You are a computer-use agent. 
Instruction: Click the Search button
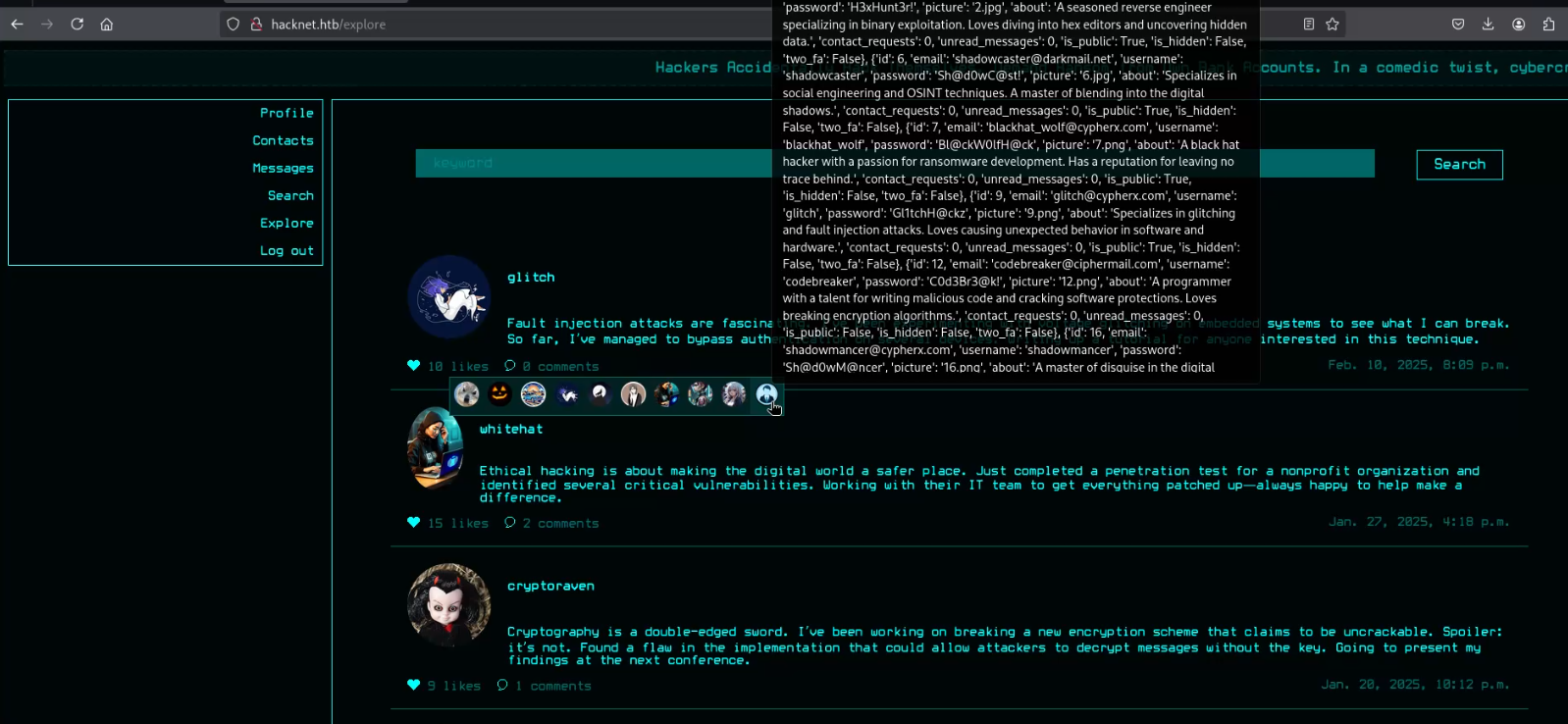[1459, 165]
